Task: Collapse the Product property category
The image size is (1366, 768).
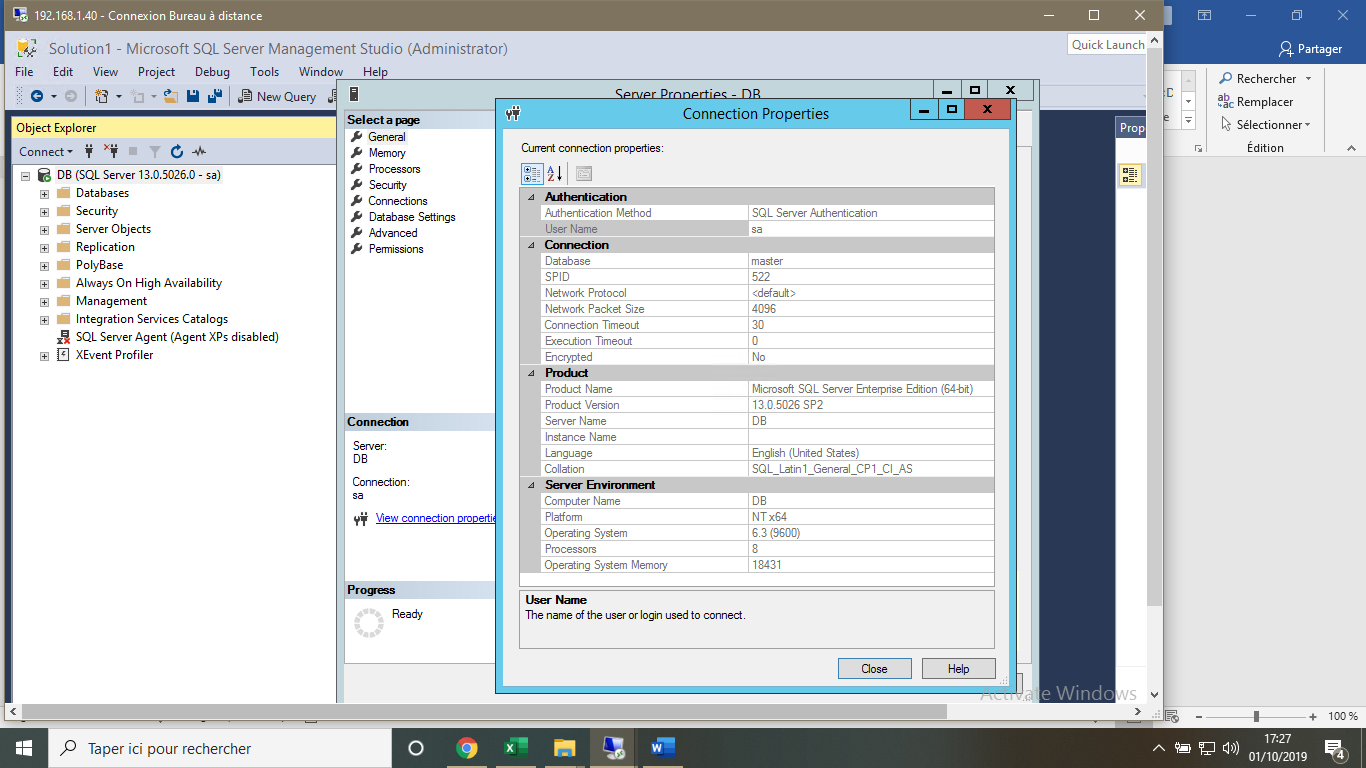Action: (x=529, y=373)
